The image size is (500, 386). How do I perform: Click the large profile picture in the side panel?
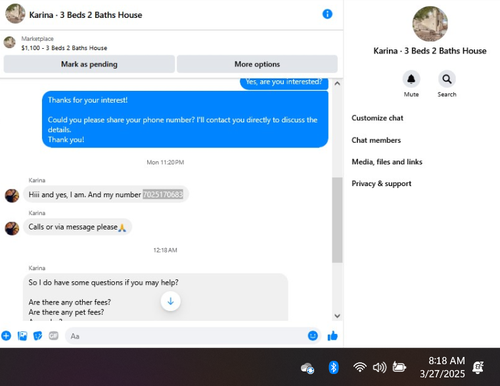click(430, 24)
